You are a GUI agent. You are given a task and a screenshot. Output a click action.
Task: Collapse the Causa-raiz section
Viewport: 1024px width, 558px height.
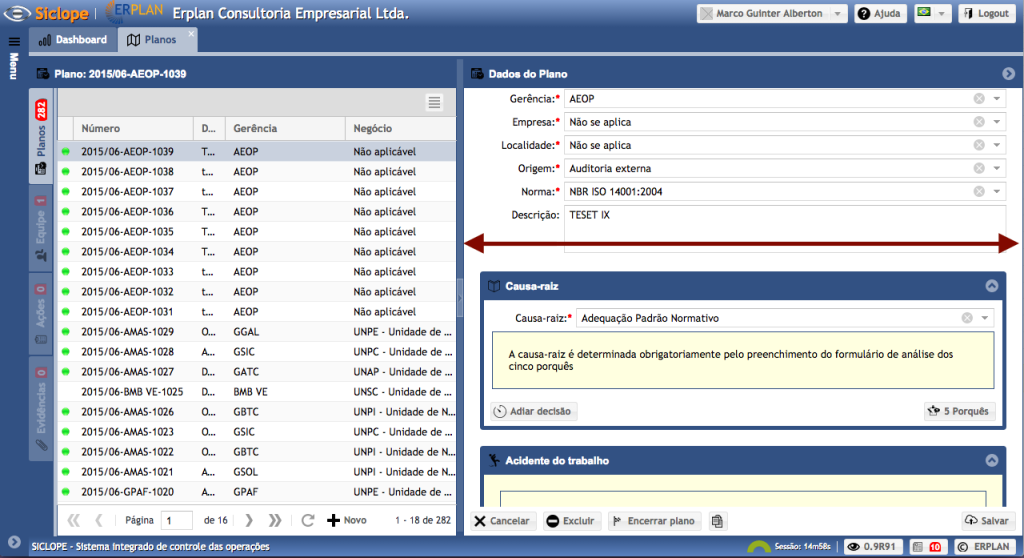[x=991, y=286]
